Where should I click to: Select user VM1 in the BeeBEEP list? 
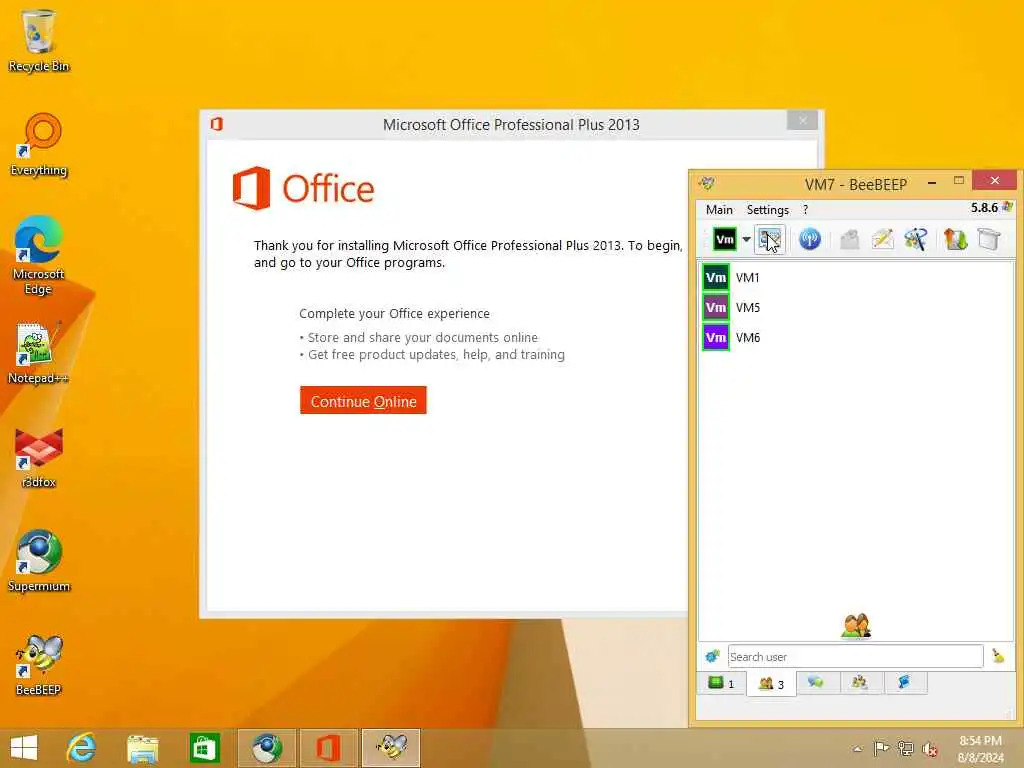point(856,278)
